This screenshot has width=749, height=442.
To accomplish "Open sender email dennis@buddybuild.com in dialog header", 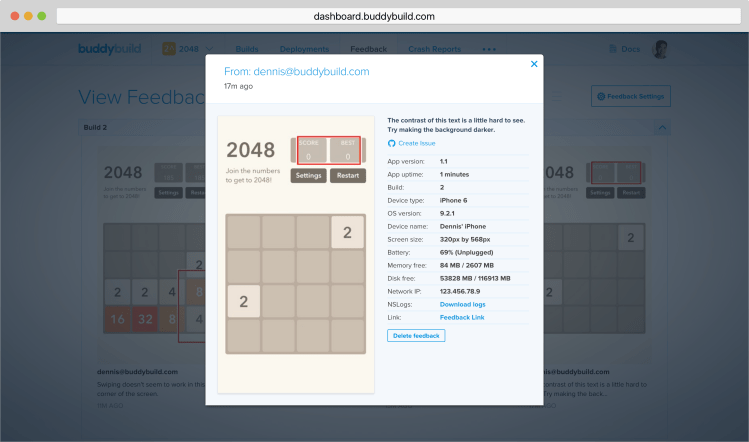I will coord(311,72).
